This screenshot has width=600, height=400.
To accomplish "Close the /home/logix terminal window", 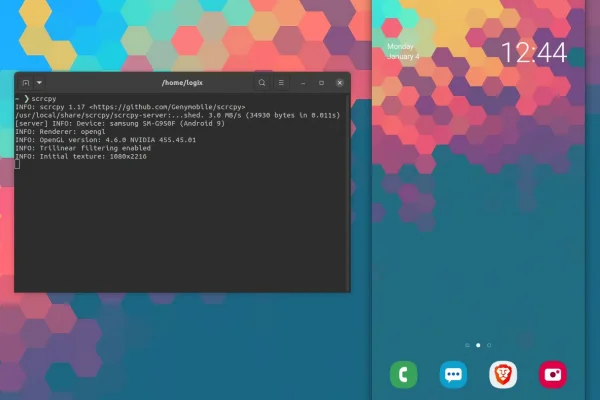I will pos(339,83).
